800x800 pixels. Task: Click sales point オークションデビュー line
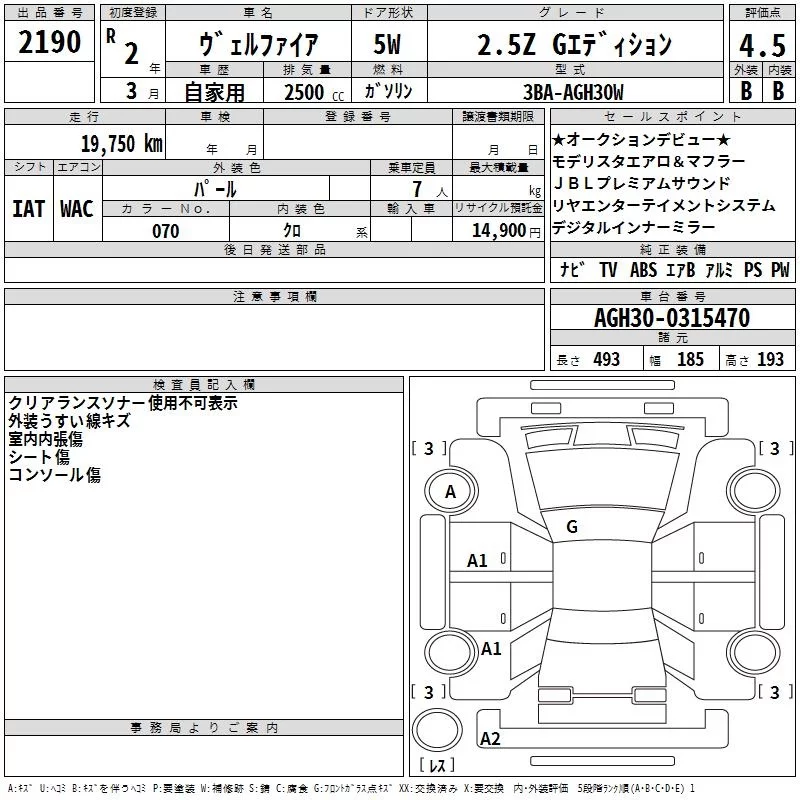[x=641, y=139]
